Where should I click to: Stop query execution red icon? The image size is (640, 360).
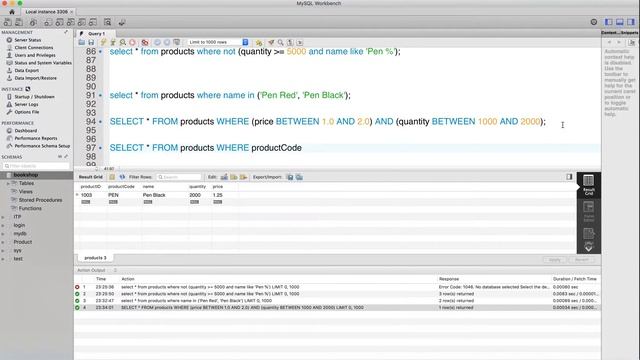point(132,42)
